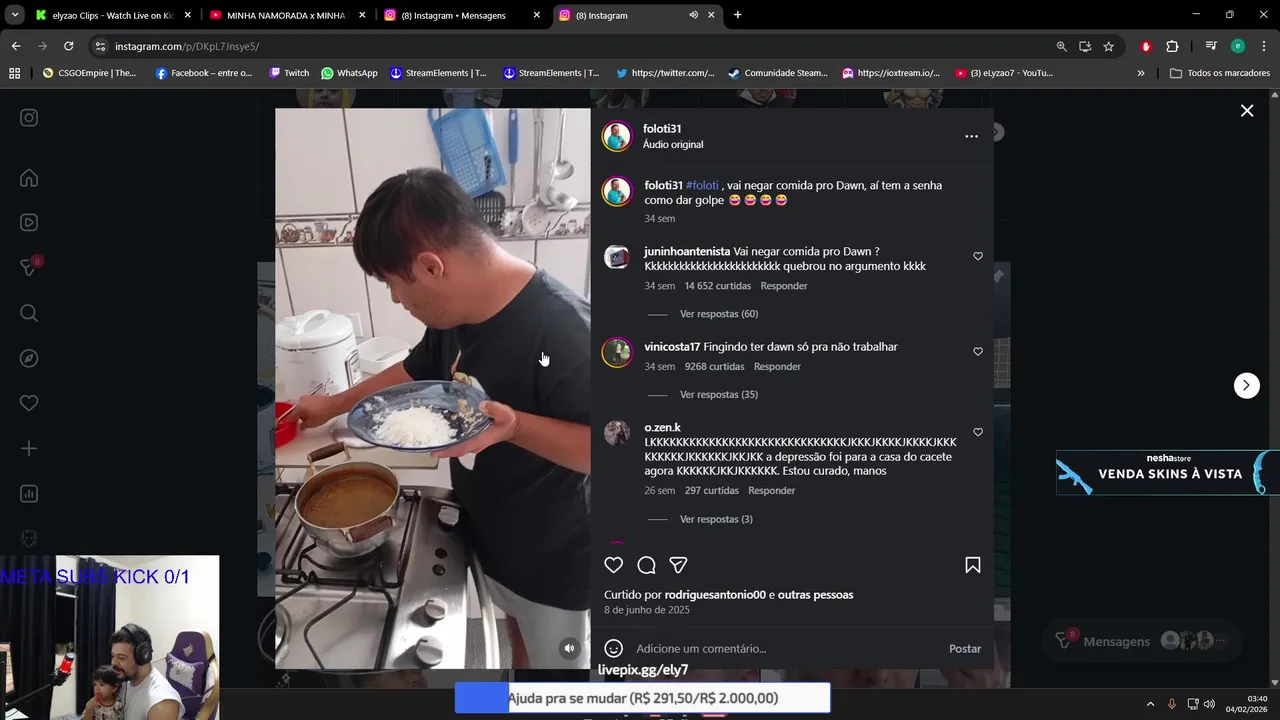This screenshot has width=1280, height=720.
Task: Expand Ver respostas (60) replies
Action: click(719, 314)
